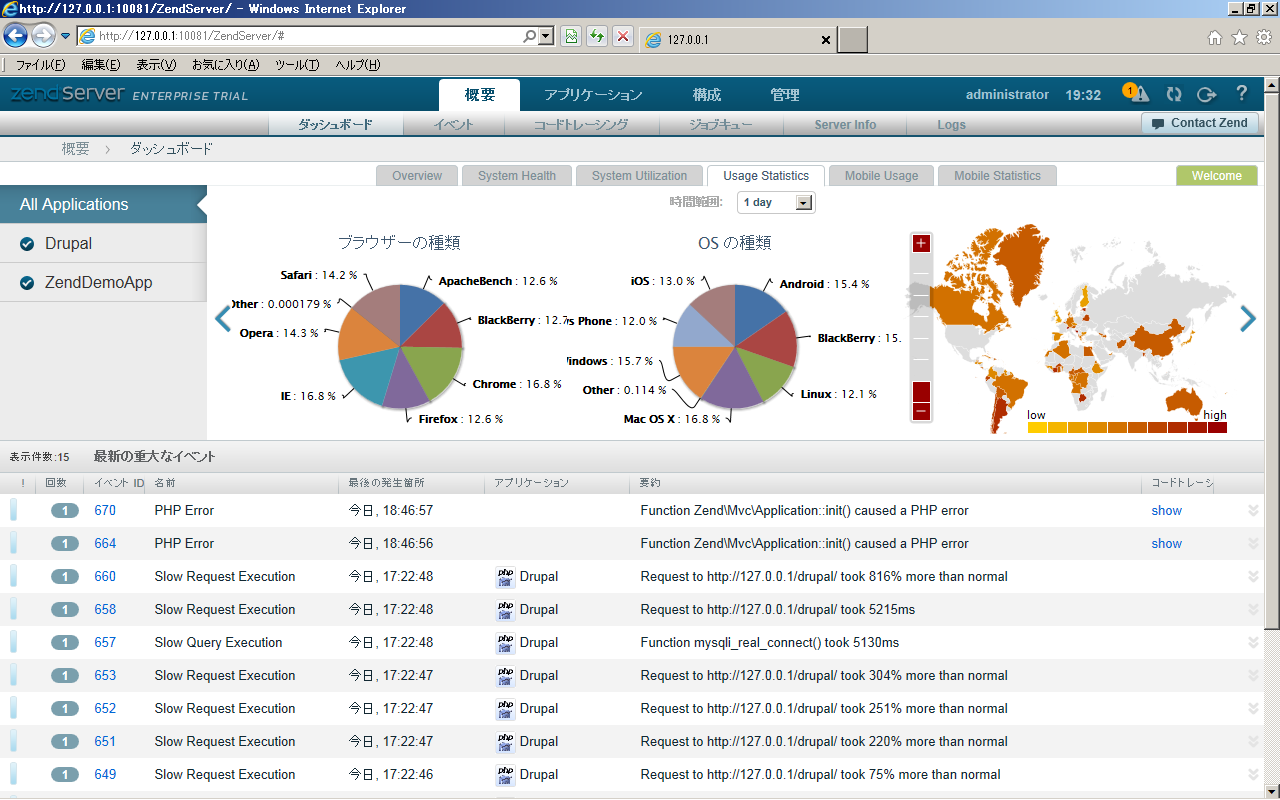Go to next dashboard chart arrow
The width and height of the screenshot is (1280, 800).
pos(1247,319)
